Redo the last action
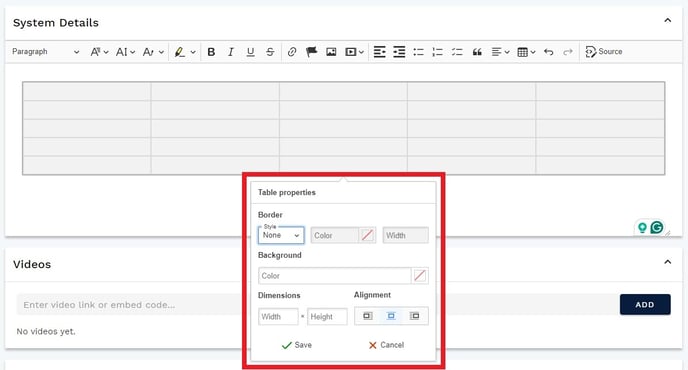688x370 pixels. pos(568,52)
